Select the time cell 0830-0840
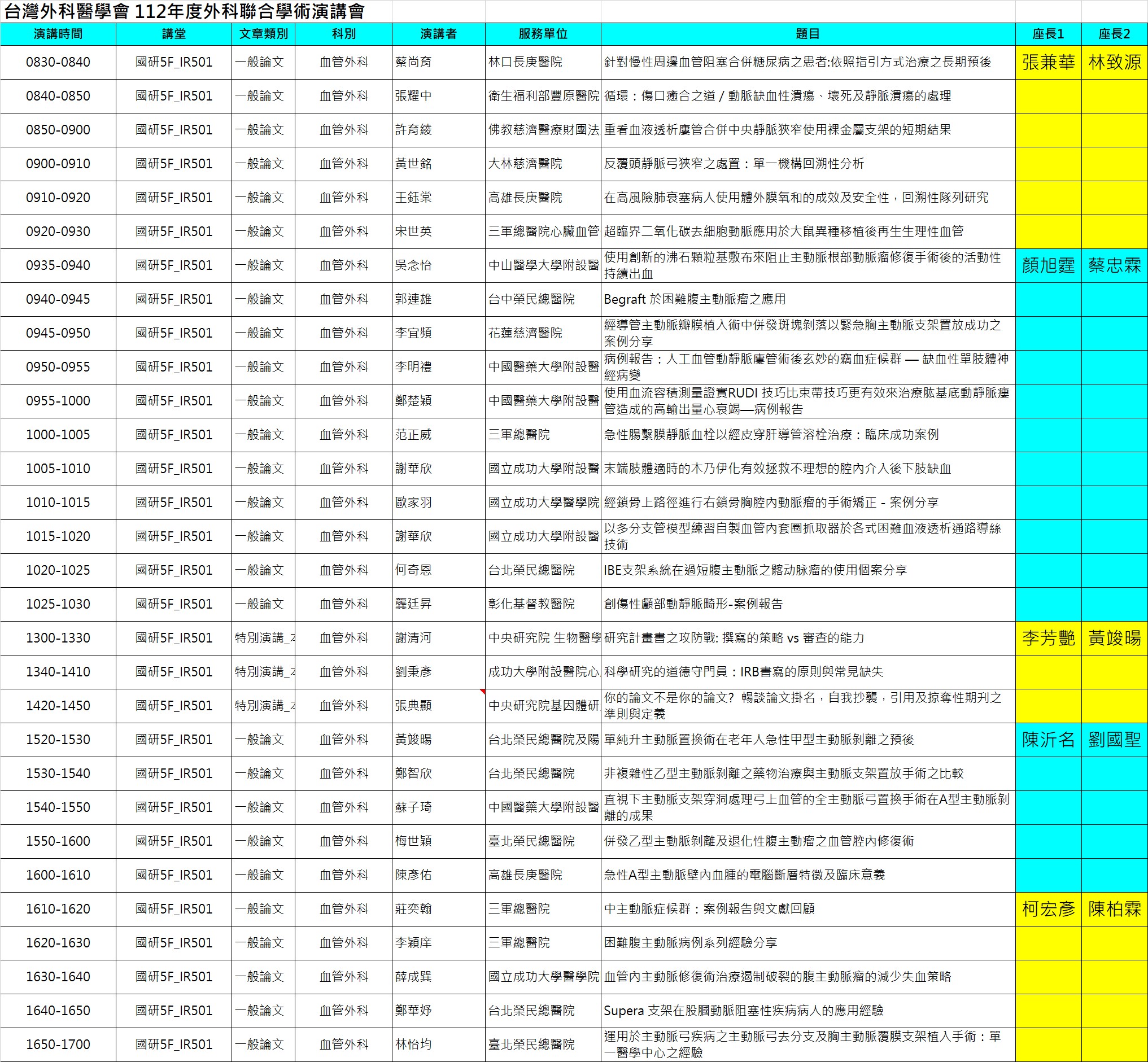 point(58,62)
